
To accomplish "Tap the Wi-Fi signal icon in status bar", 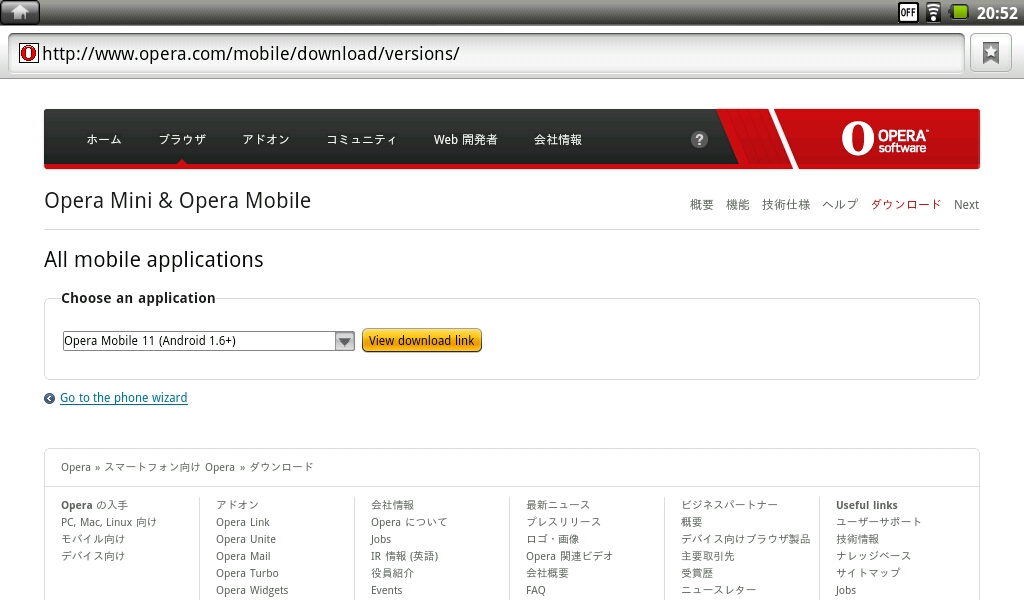I will click(x=933, y=12).
